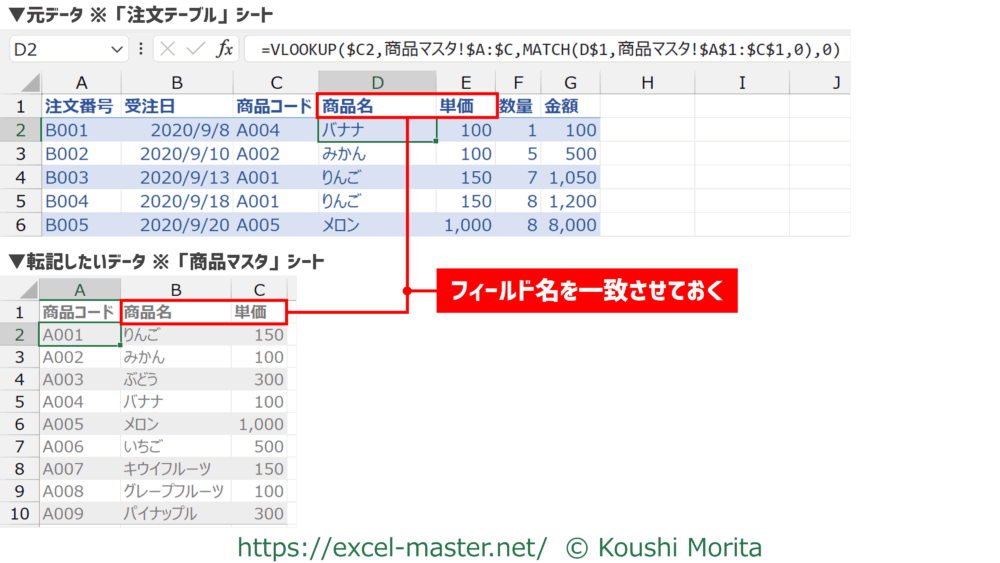Select column D header in 注文テーブル sheet
Viewport: 1000px width, 563px height.
tap(377, 82)
